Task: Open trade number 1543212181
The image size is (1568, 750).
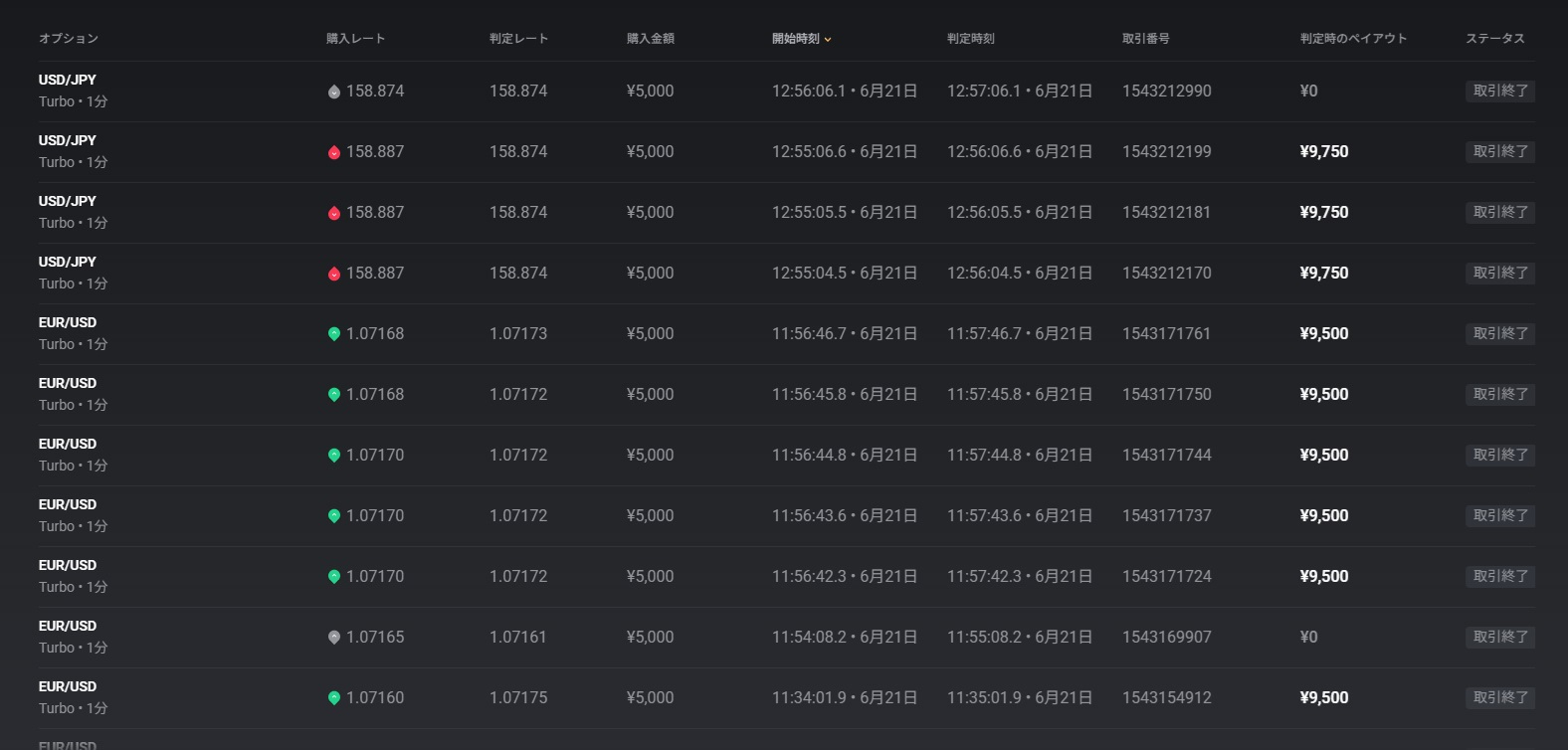Action: pyautogui.click(x=1166, y=213)
